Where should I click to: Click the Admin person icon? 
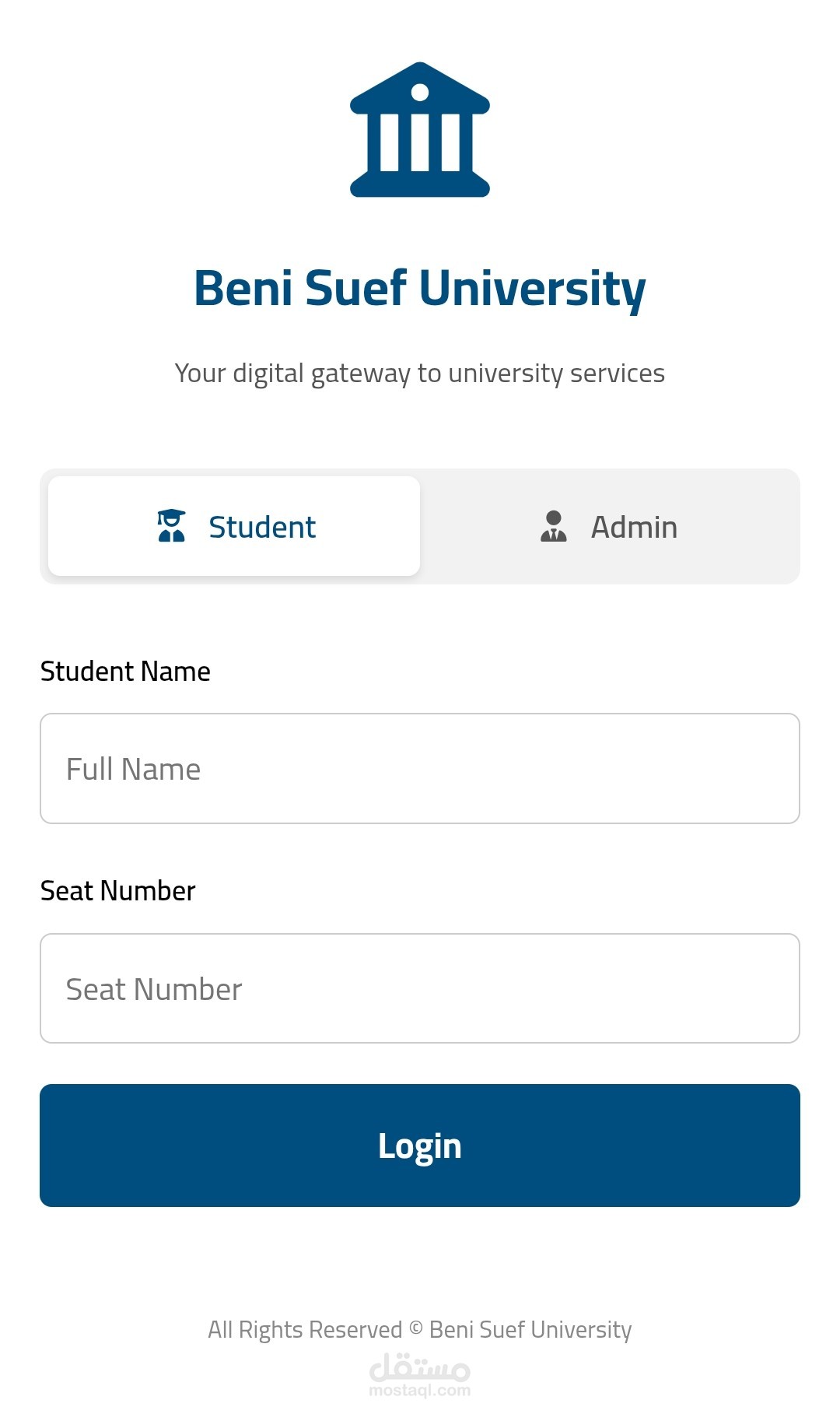553,526
